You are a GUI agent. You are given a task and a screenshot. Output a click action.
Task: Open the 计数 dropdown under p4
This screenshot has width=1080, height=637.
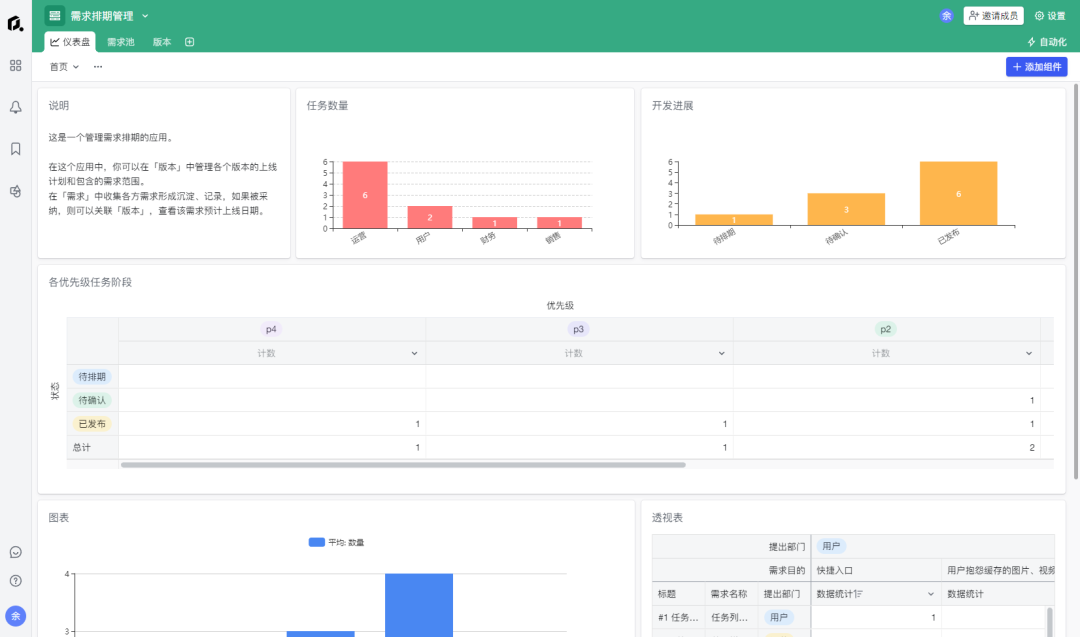[414, 353]
